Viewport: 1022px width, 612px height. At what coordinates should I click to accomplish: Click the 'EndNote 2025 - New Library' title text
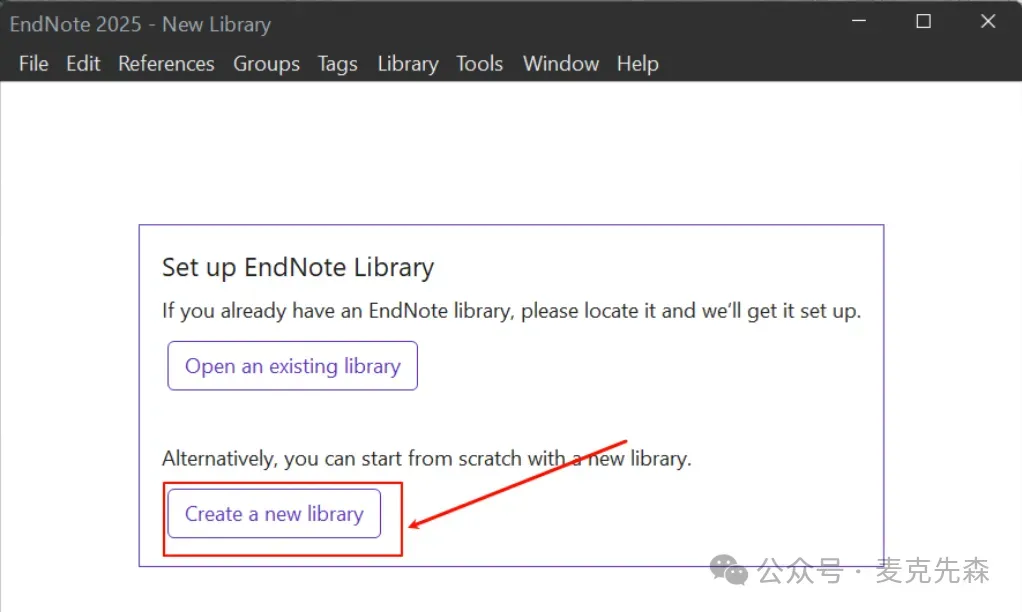pyautogui.click(x=140, y=24)
